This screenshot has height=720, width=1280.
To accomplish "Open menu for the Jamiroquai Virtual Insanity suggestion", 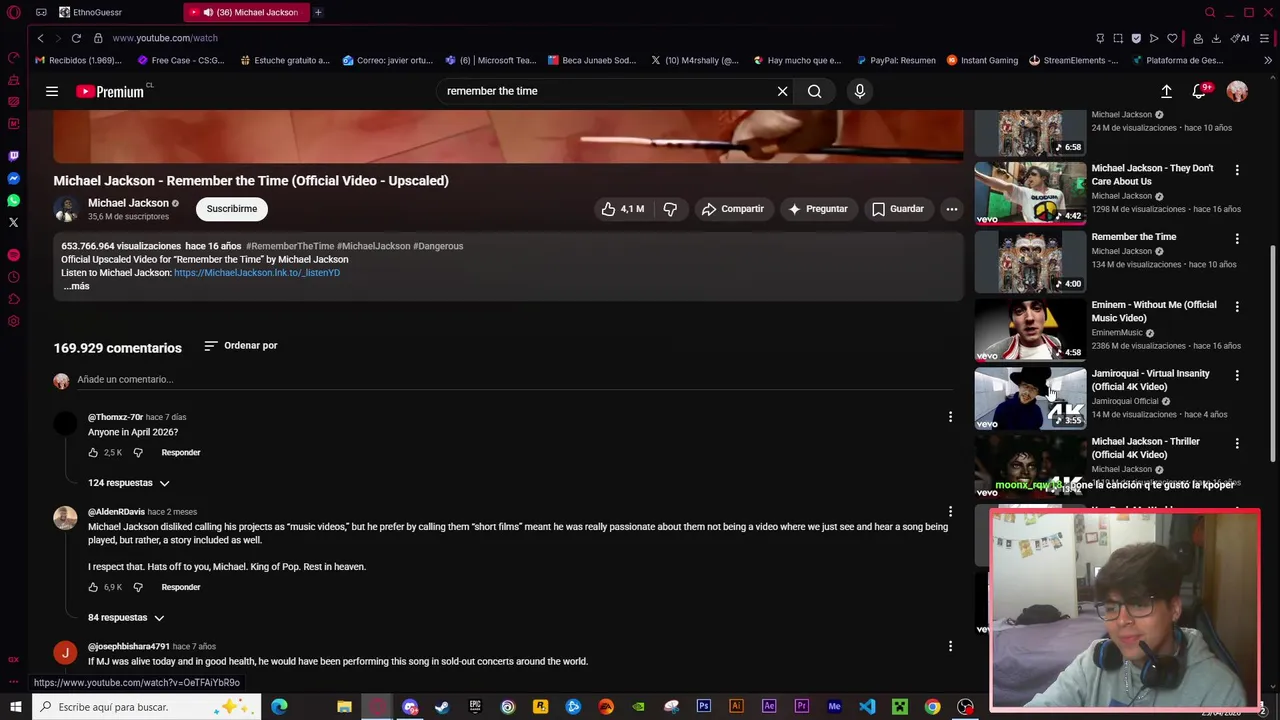I will pos(1237,375).
